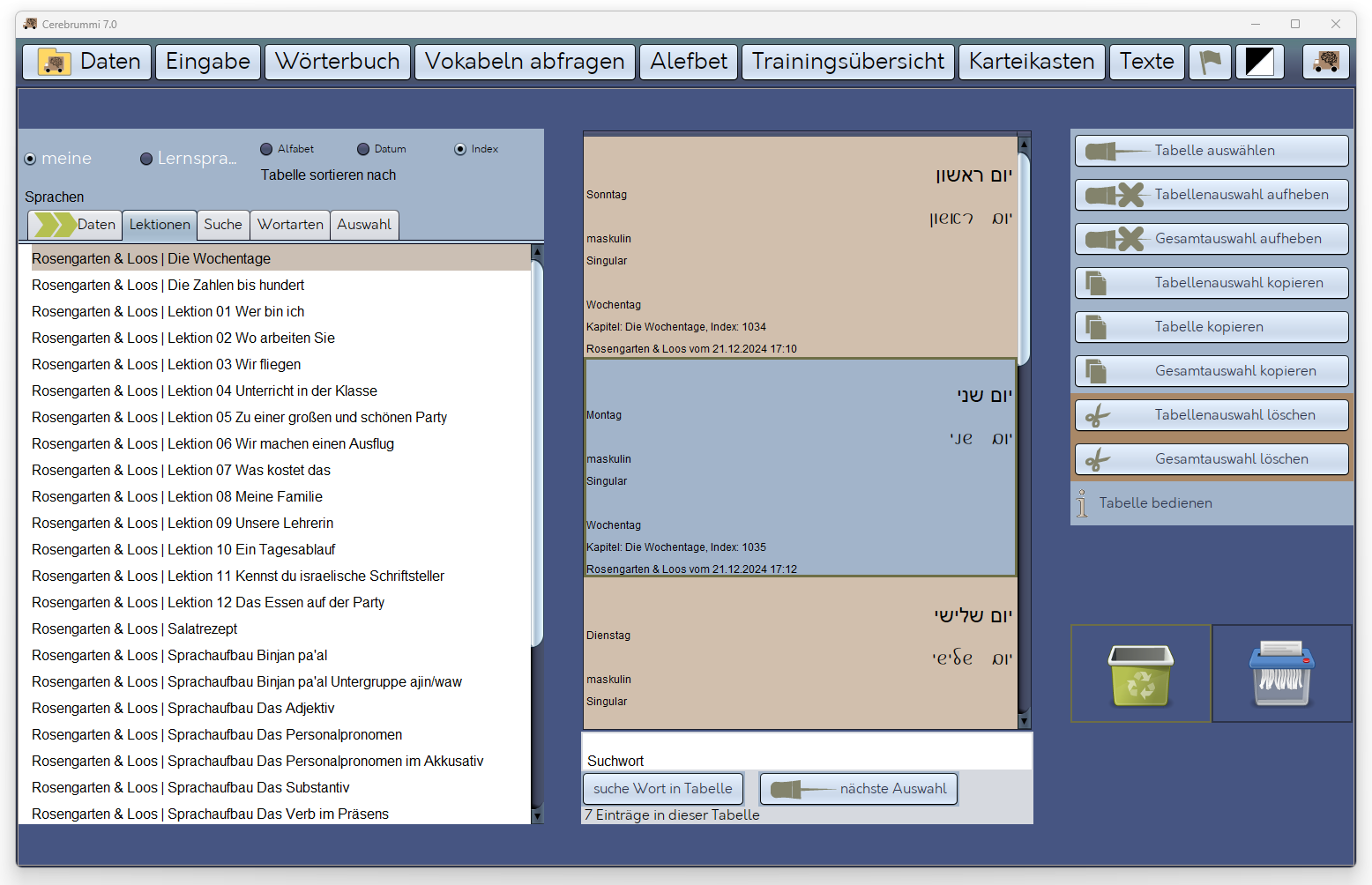Click the info icon beside Tabelle bedienen
This screenshot has width=1372, height=885.
point(1082,503)
